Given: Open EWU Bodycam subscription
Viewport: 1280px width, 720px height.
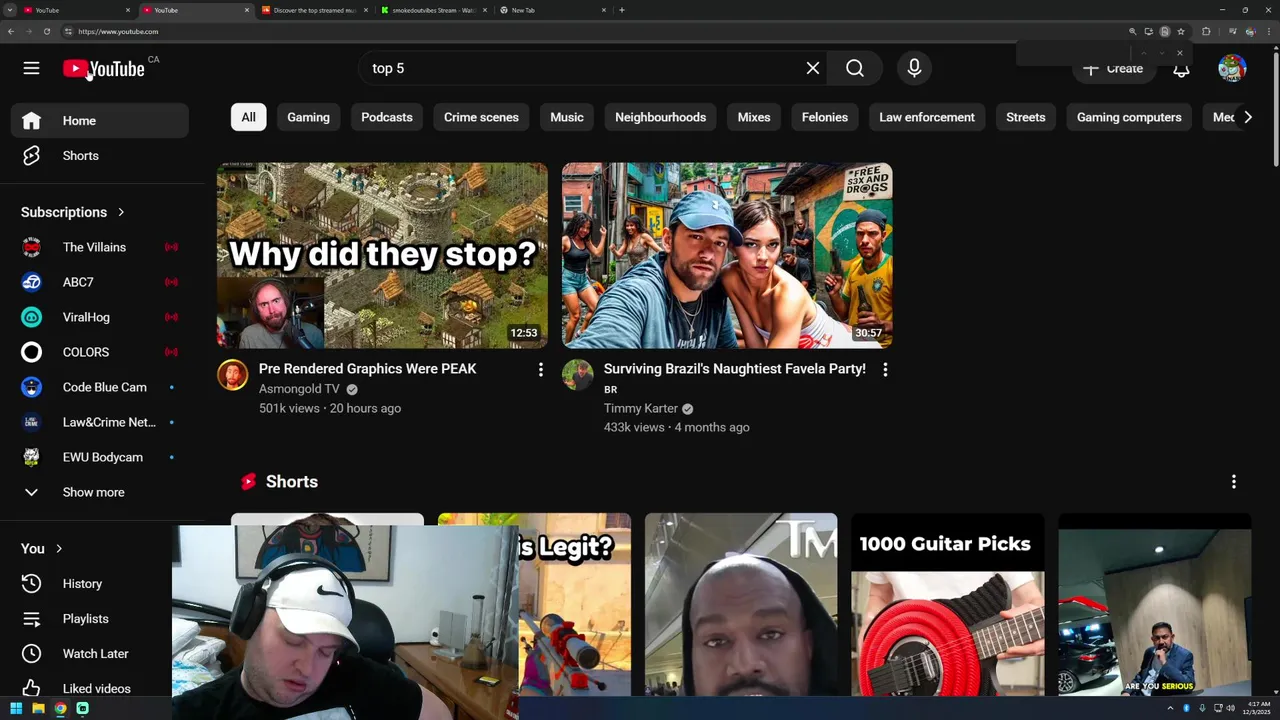Looking at the screenshot, I should 100,457.
